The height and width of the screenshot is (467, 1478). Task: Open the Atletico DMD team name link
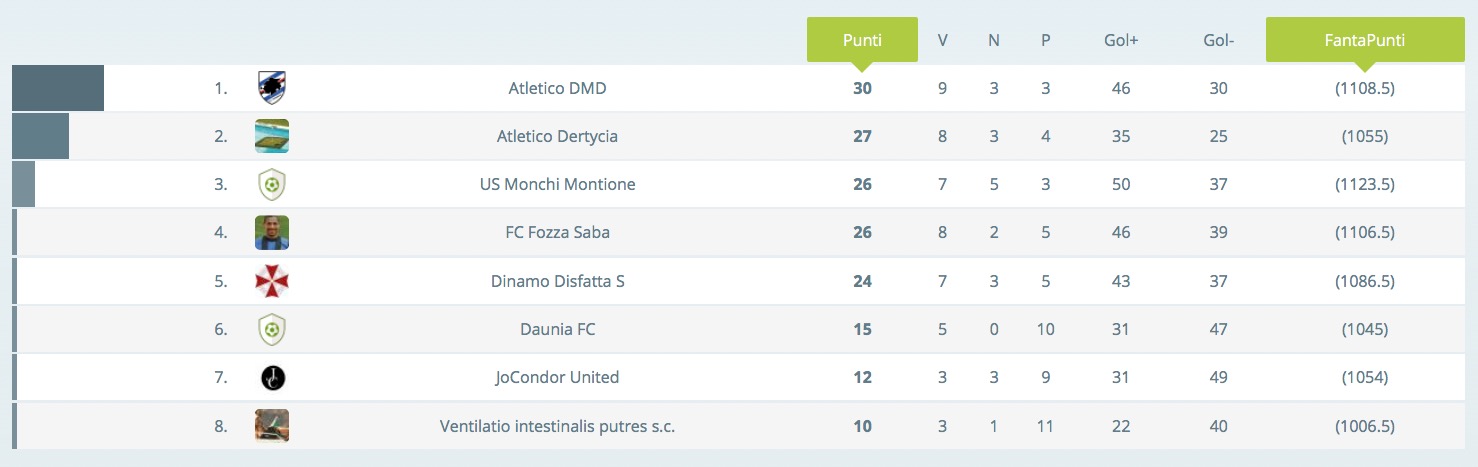[x=557, y=88]
